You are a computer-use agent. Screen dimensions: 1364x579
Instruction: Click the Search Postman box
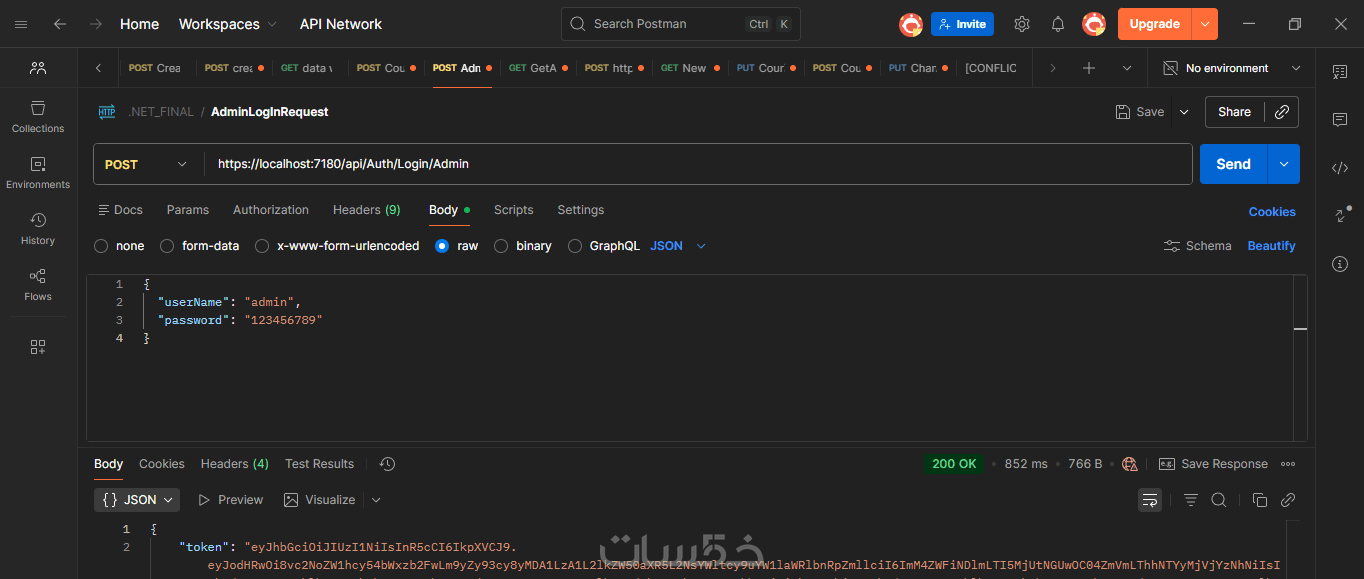tap(681, 24)
